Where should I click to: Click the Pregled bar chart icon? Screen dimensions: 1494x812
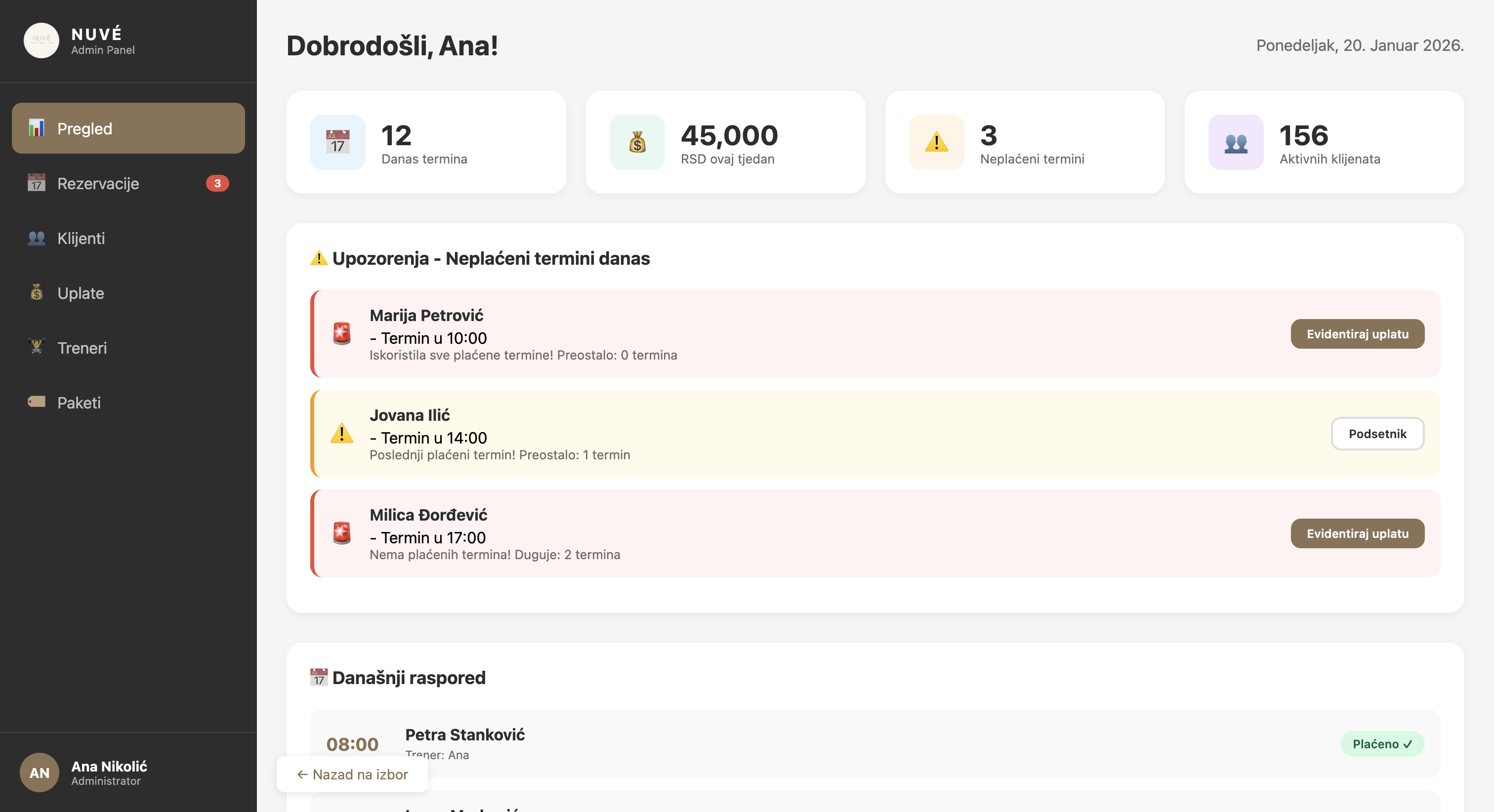37,128
